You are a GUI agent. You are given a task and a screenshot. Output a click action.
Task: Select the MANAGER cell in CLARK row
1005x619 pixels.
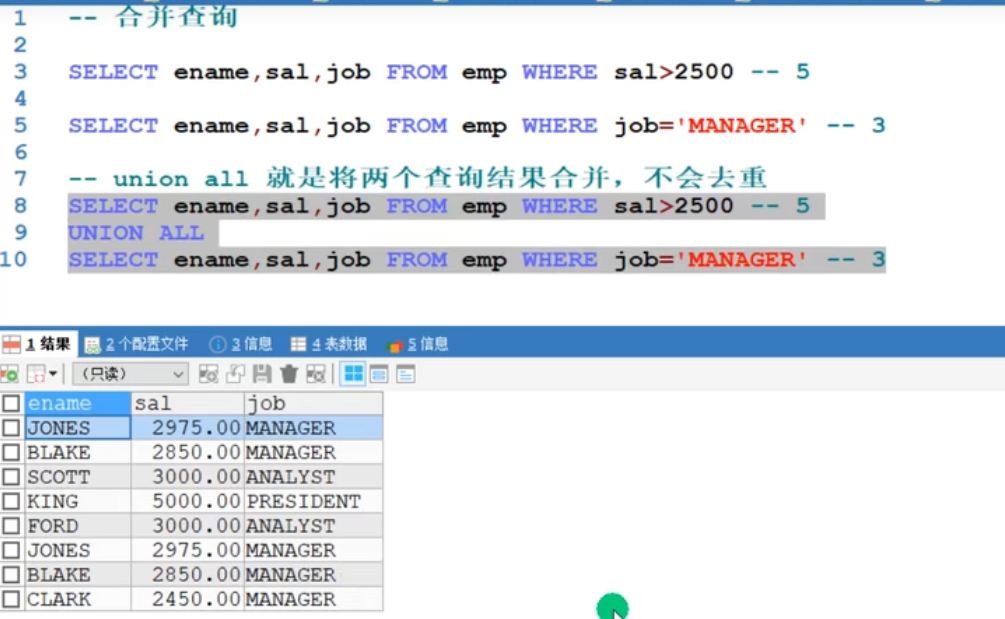point(313,598)
